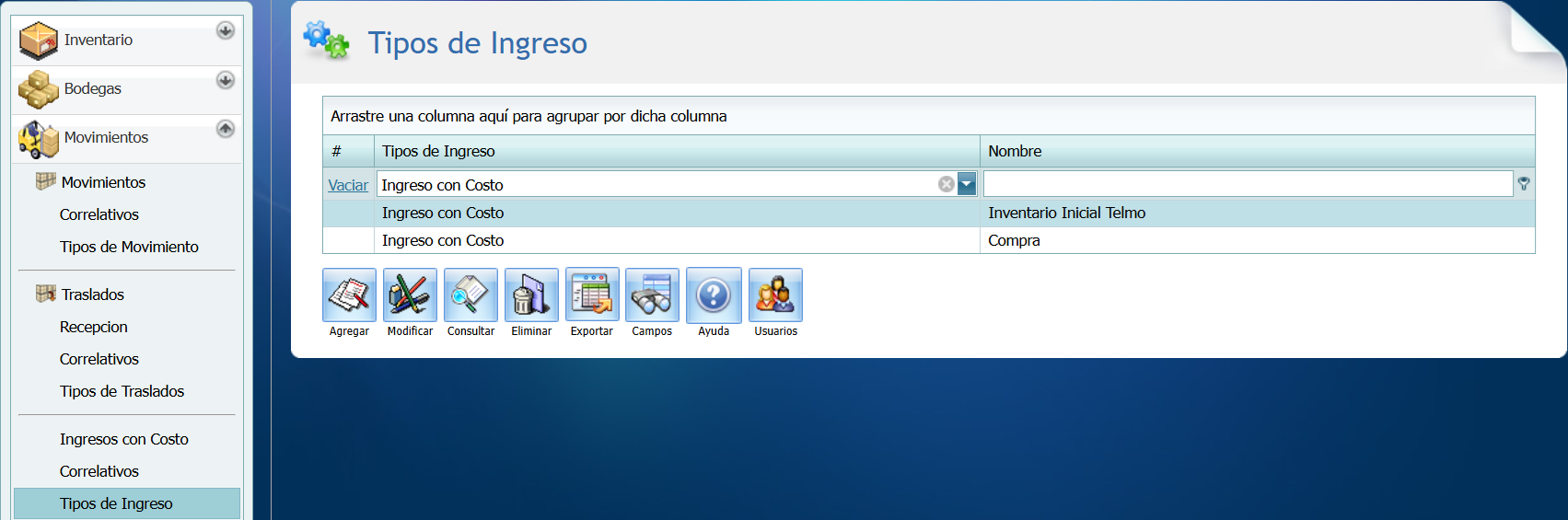
Task: Select the Compra row
Action: [x=929, y=240]
